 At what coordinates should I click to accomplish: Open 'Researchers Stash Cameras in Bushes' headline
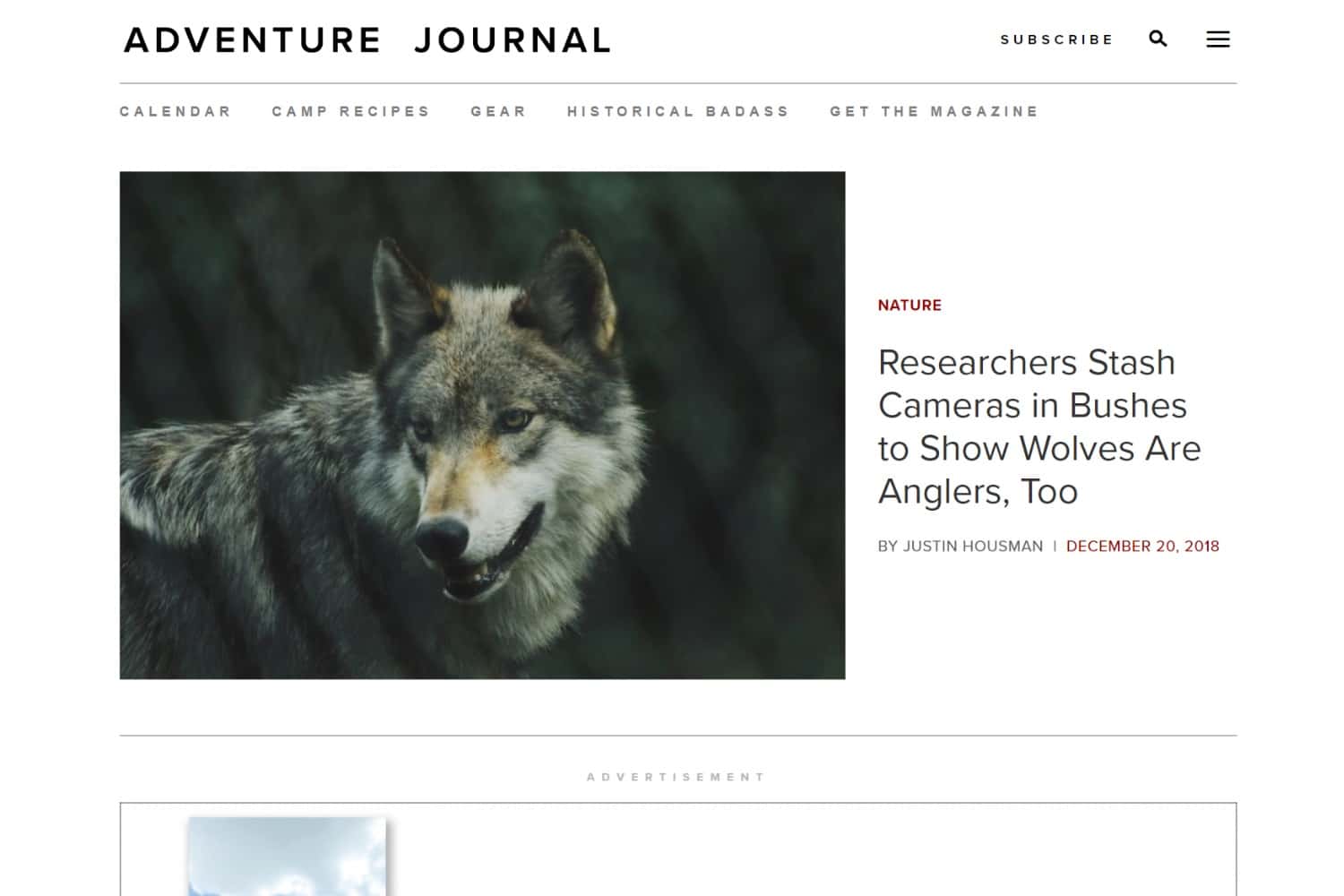[x=1039, y=426]
